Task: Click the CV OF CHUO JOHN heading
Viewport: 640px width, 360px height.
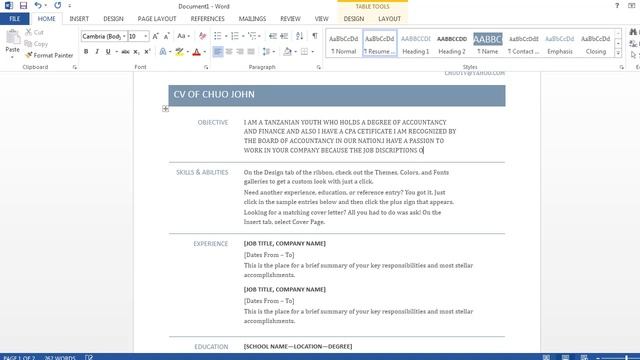Action: 214,94
